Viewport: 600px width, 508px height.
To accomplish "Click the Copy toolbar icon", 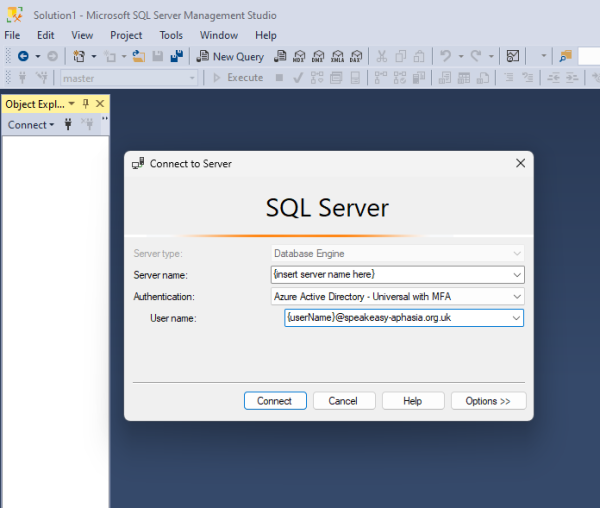I will pos(401,57).
